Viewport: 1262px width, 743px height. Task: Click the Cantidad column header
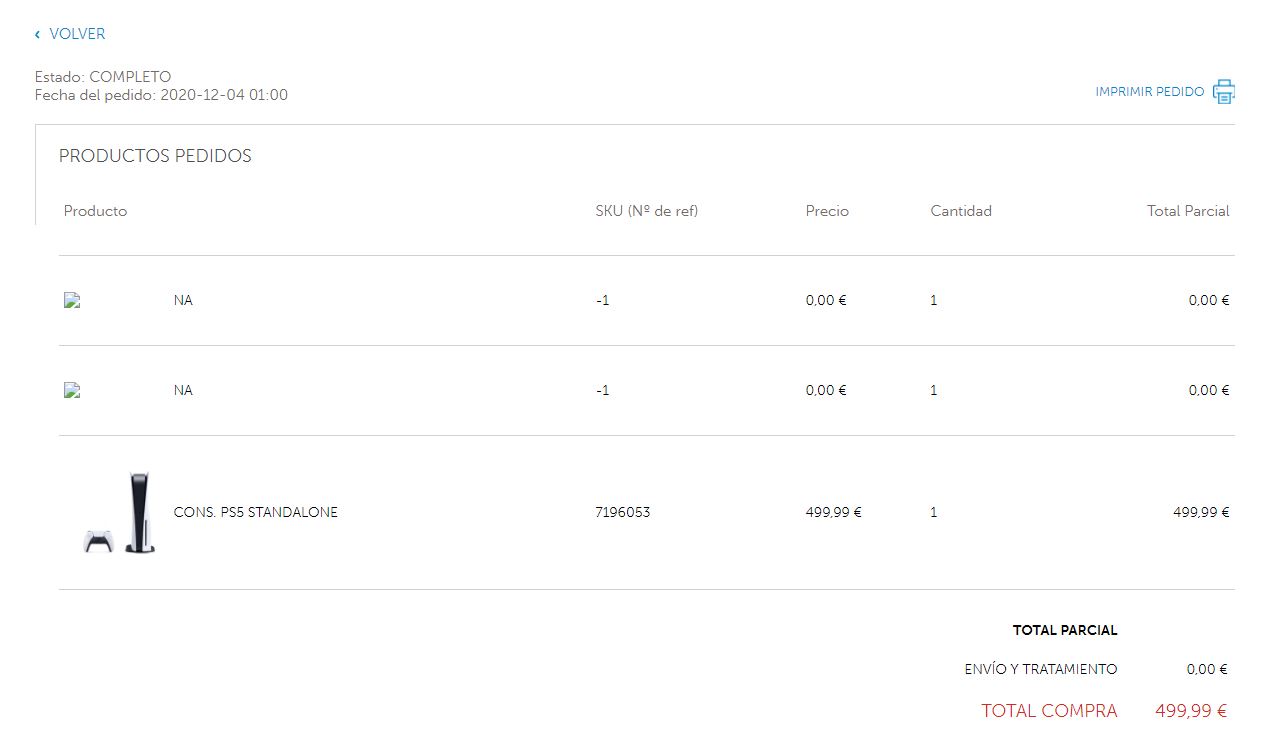point(960,211)
